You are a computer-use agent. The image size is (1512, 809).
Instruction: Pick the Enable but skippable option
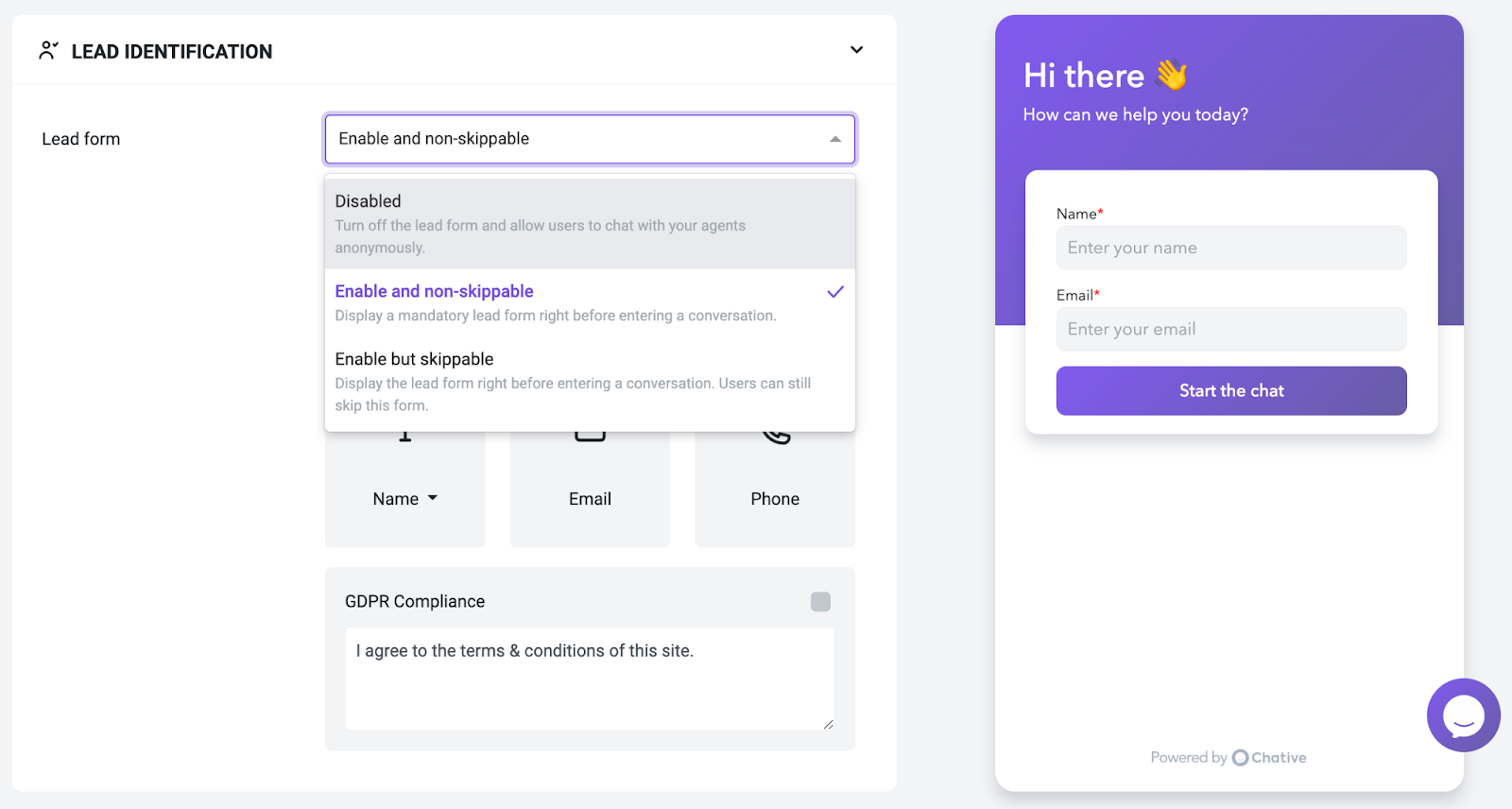pos(590,382)
